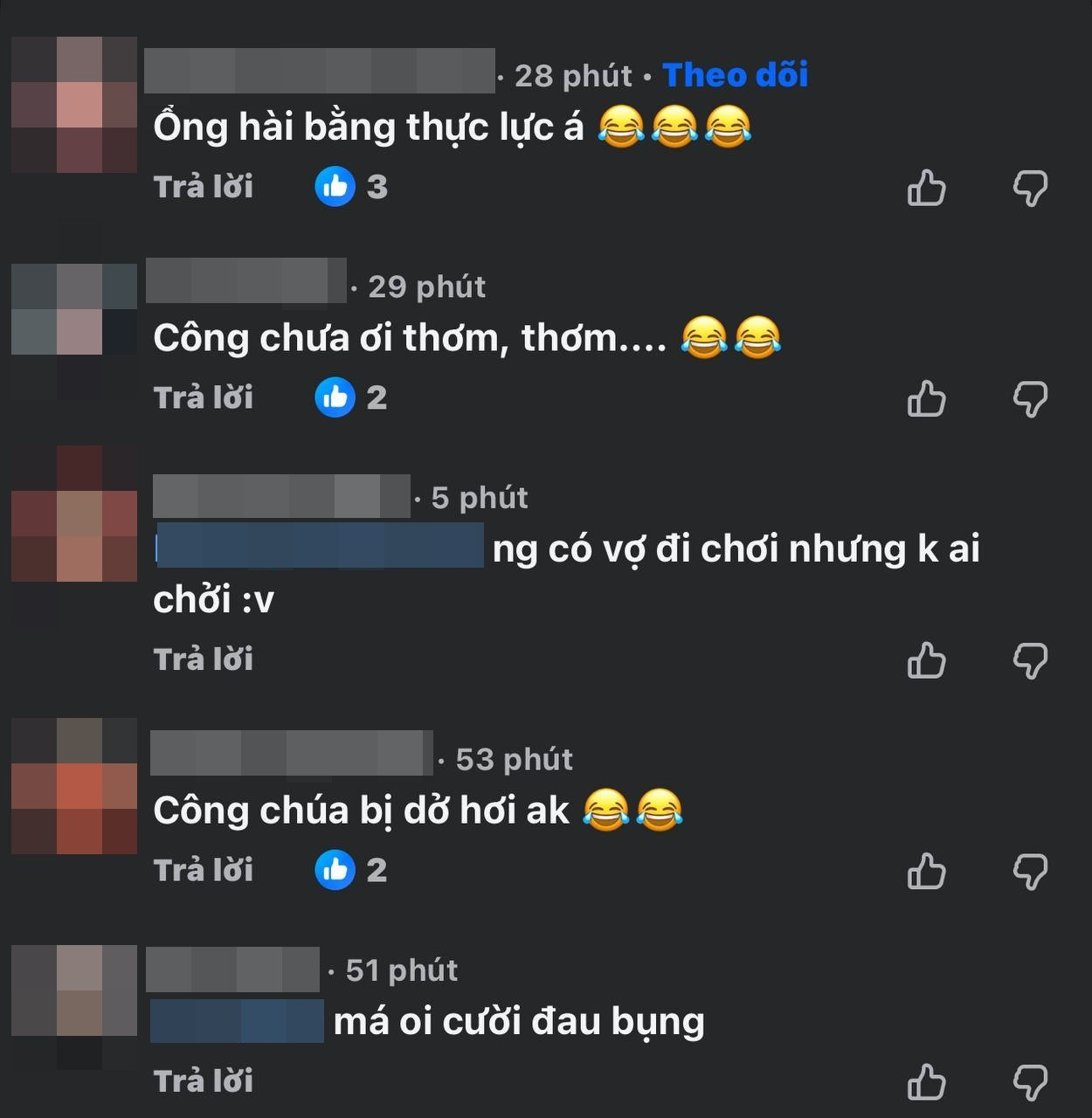Open tagged name in "má oi cười đau bụng" comment
The image size is (1092, 1118).
(x=237, y=1021)
